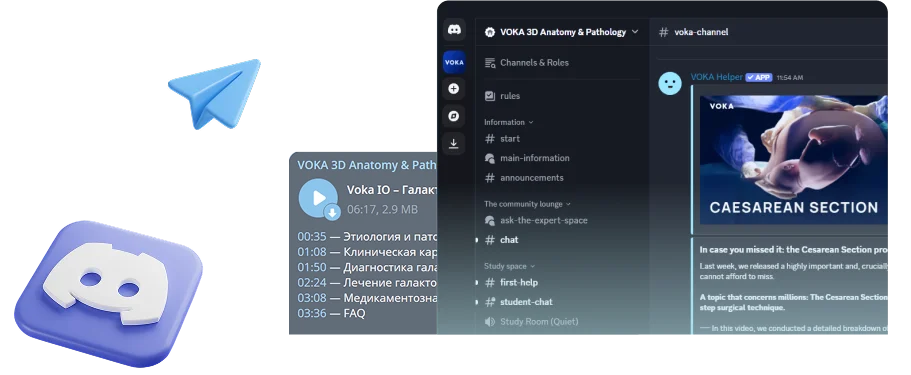
Task: Click the APP badge next to VOKA Helper
Action: (759, 77)
